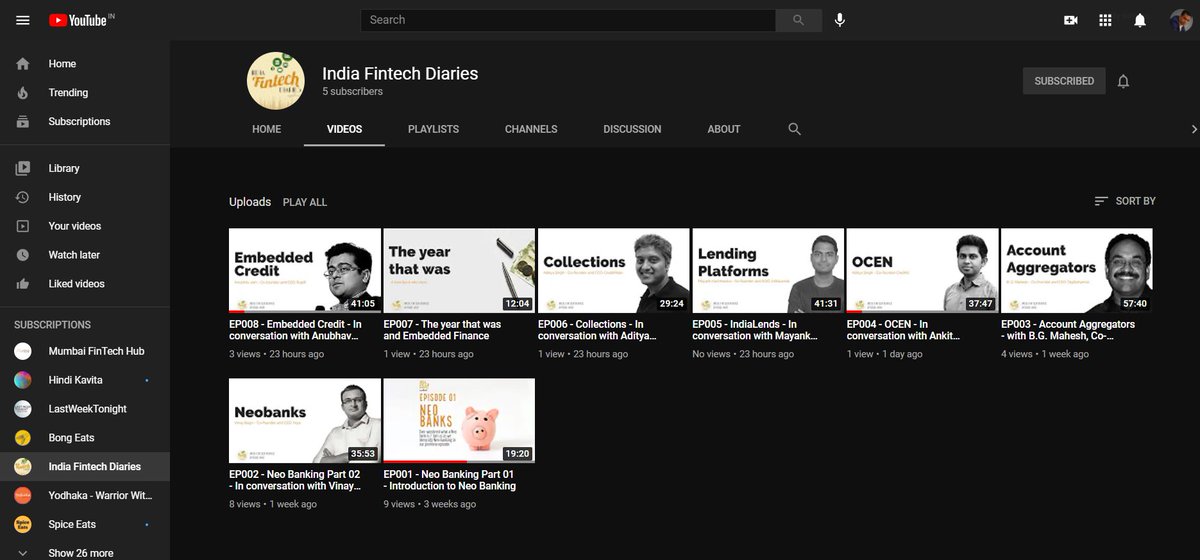This screenshot has width=1200, height=560.
Task: Switch to the channel HOME tab
Action: click(266, 129)
